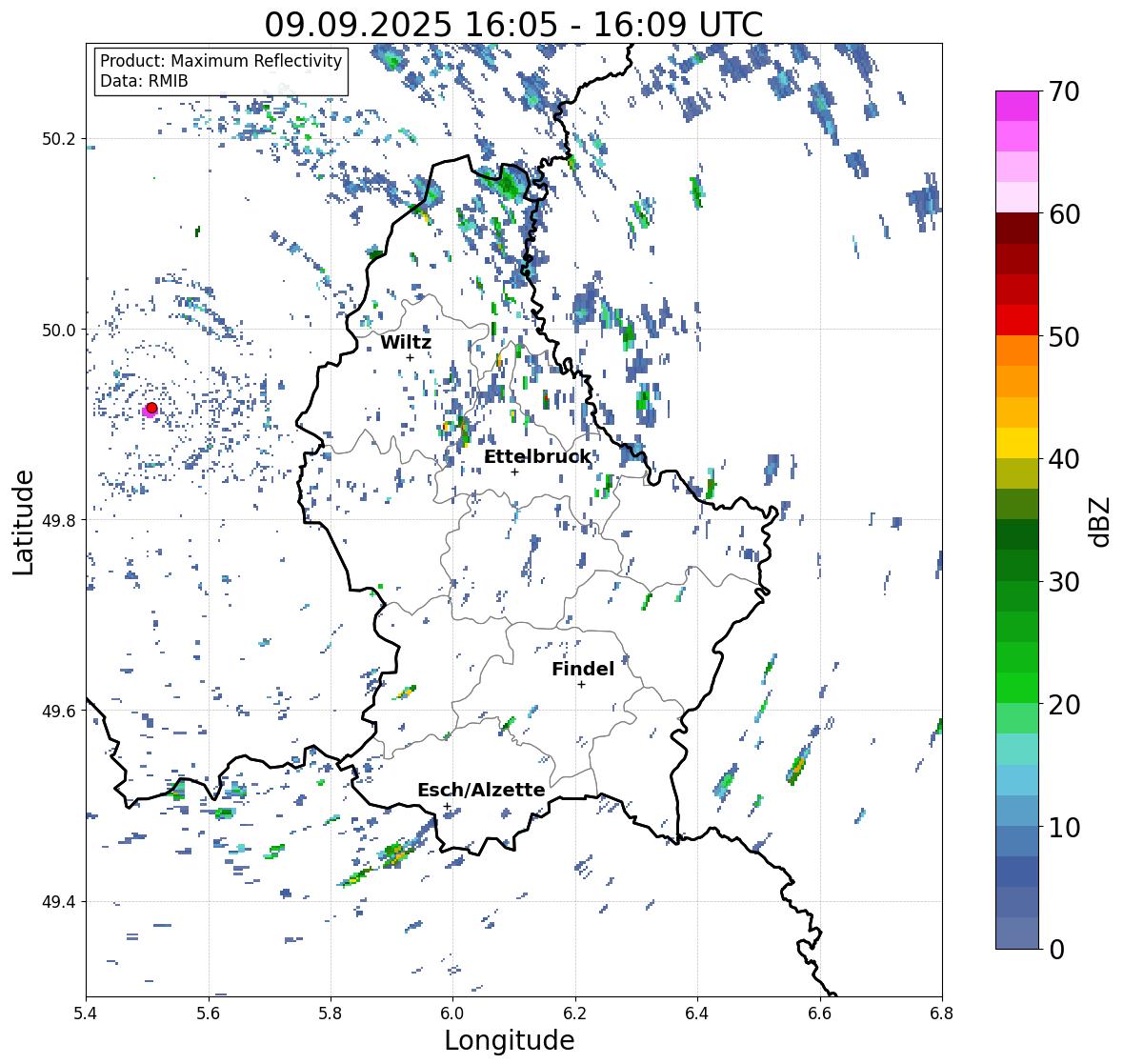Click the 30 value on the colorbar

point(1064,582)
